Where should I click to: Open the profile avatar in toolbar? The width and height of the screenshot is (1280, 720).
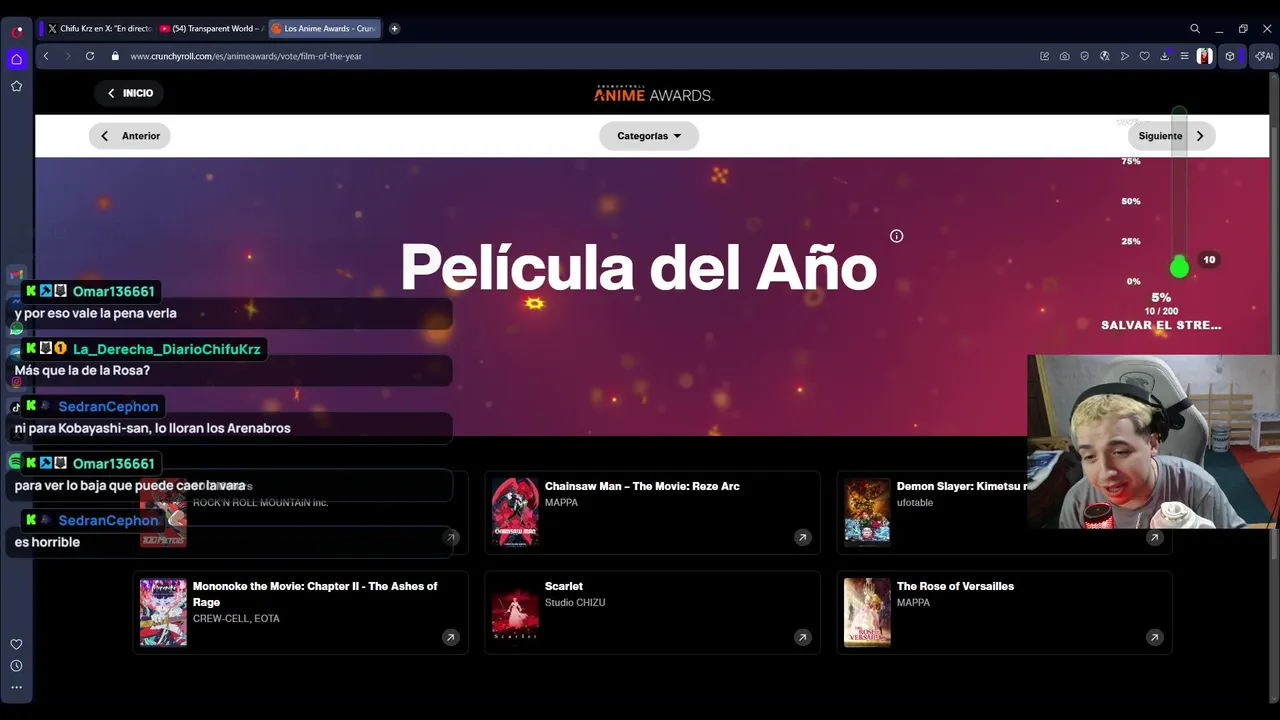click(1205, 56)
